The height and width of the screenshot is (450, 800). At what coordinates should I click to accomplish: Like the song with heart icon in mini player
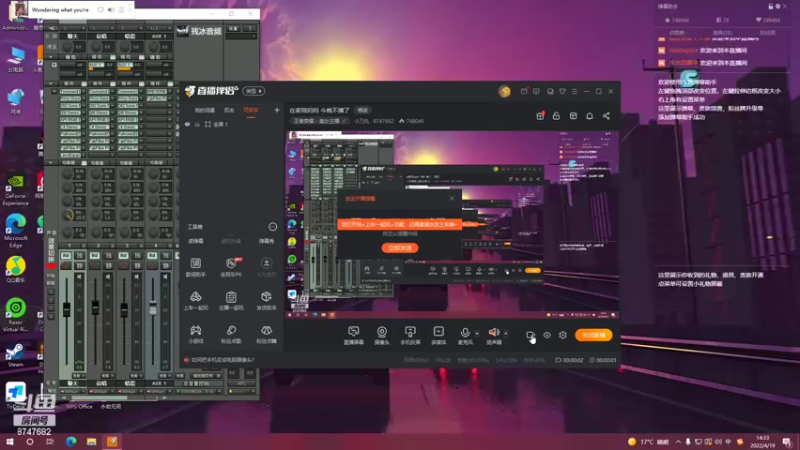point(101,10)
